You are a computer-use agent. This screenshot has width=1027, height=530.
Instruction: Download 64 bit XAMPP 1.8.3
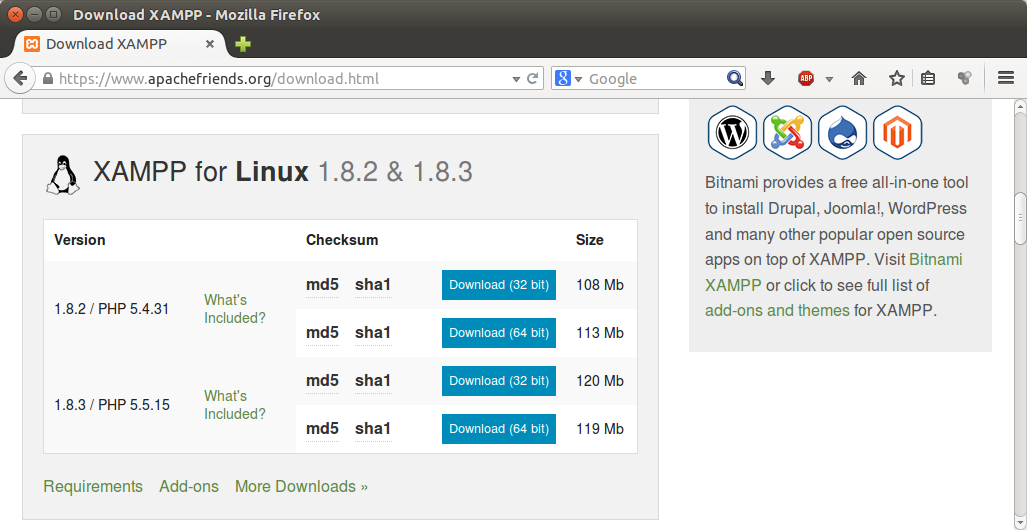[498, 429]
